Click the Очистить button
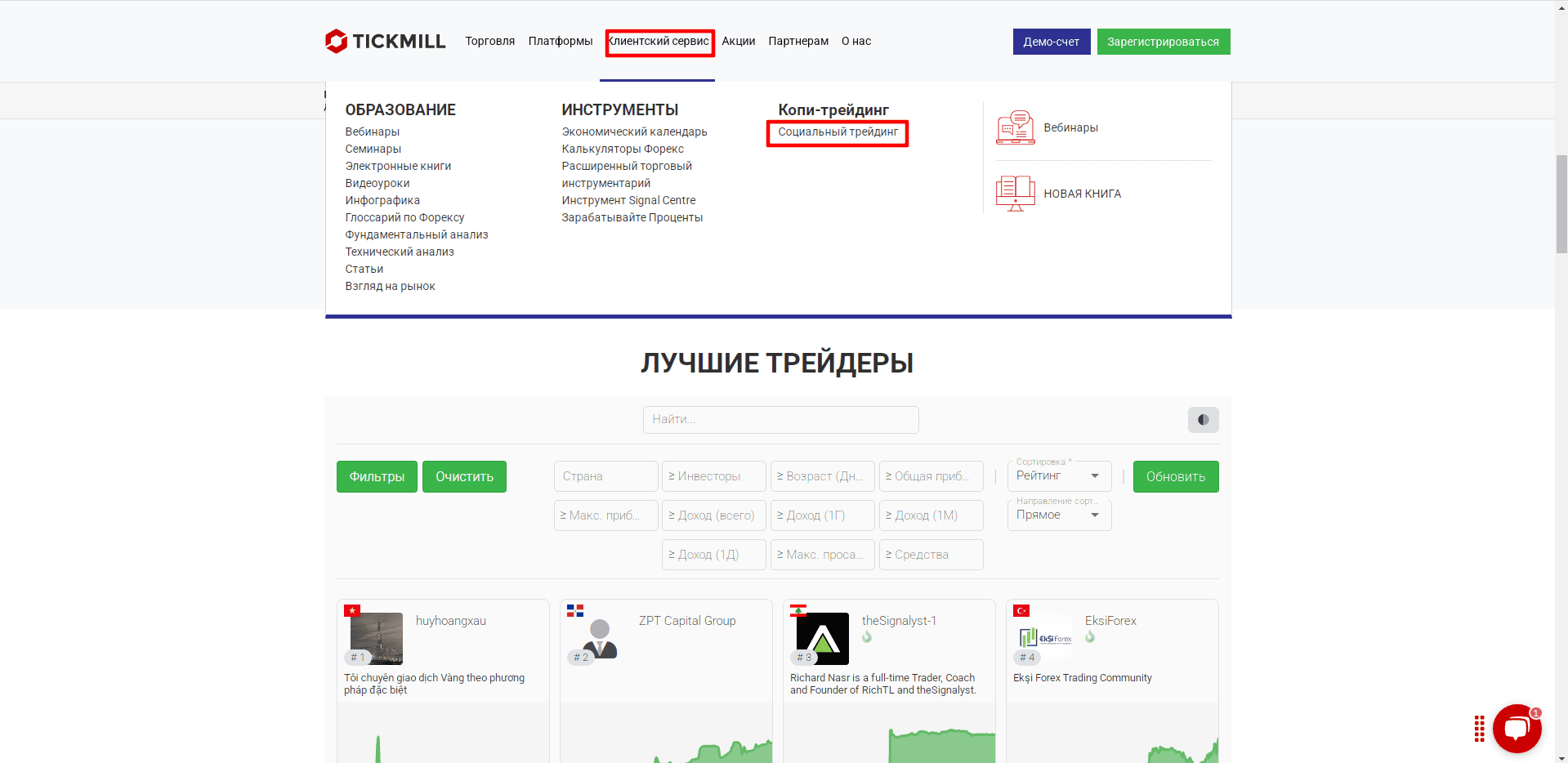The height and width of the screenshot is (763, 1568). tap(464, 476)
